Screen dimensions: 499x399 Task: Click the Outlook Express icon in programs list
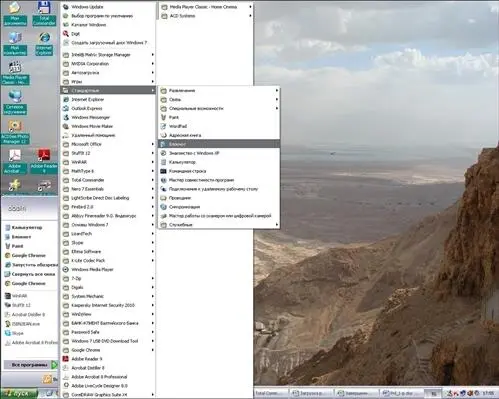66,108
